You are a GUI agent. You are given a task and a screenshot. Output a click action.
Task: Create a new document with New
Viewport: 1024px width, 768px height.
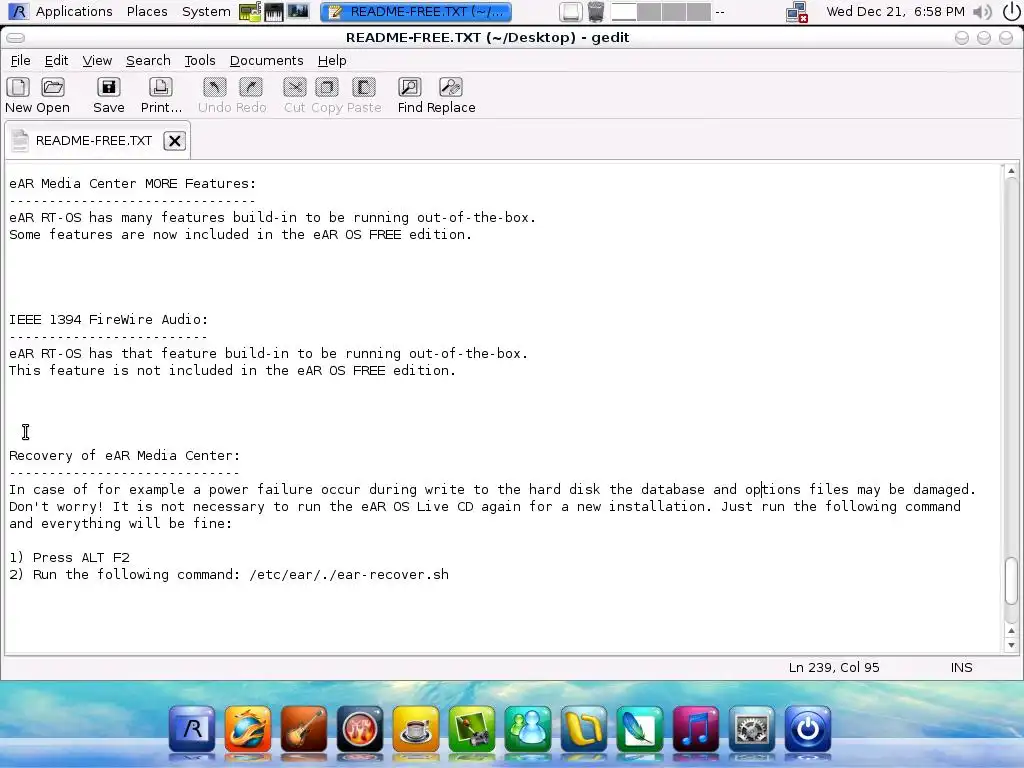point(18,95)
